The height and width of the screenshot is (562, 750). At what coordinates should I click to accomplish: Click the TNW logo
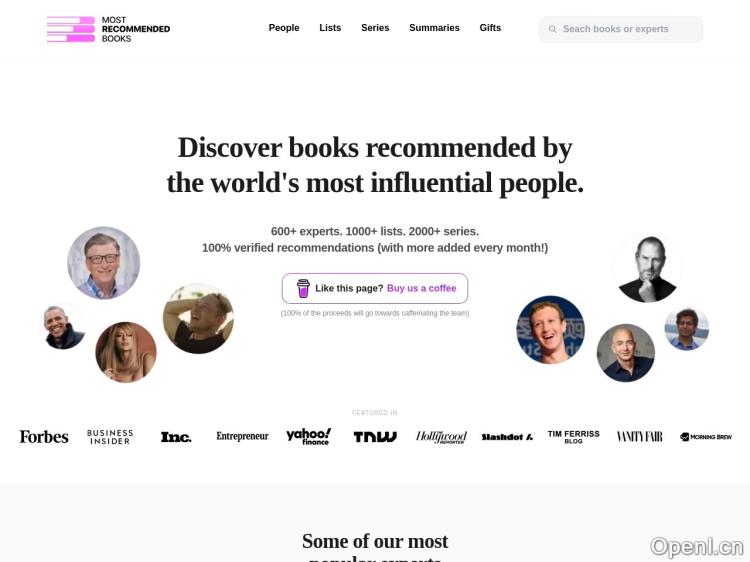click(375, 437)
